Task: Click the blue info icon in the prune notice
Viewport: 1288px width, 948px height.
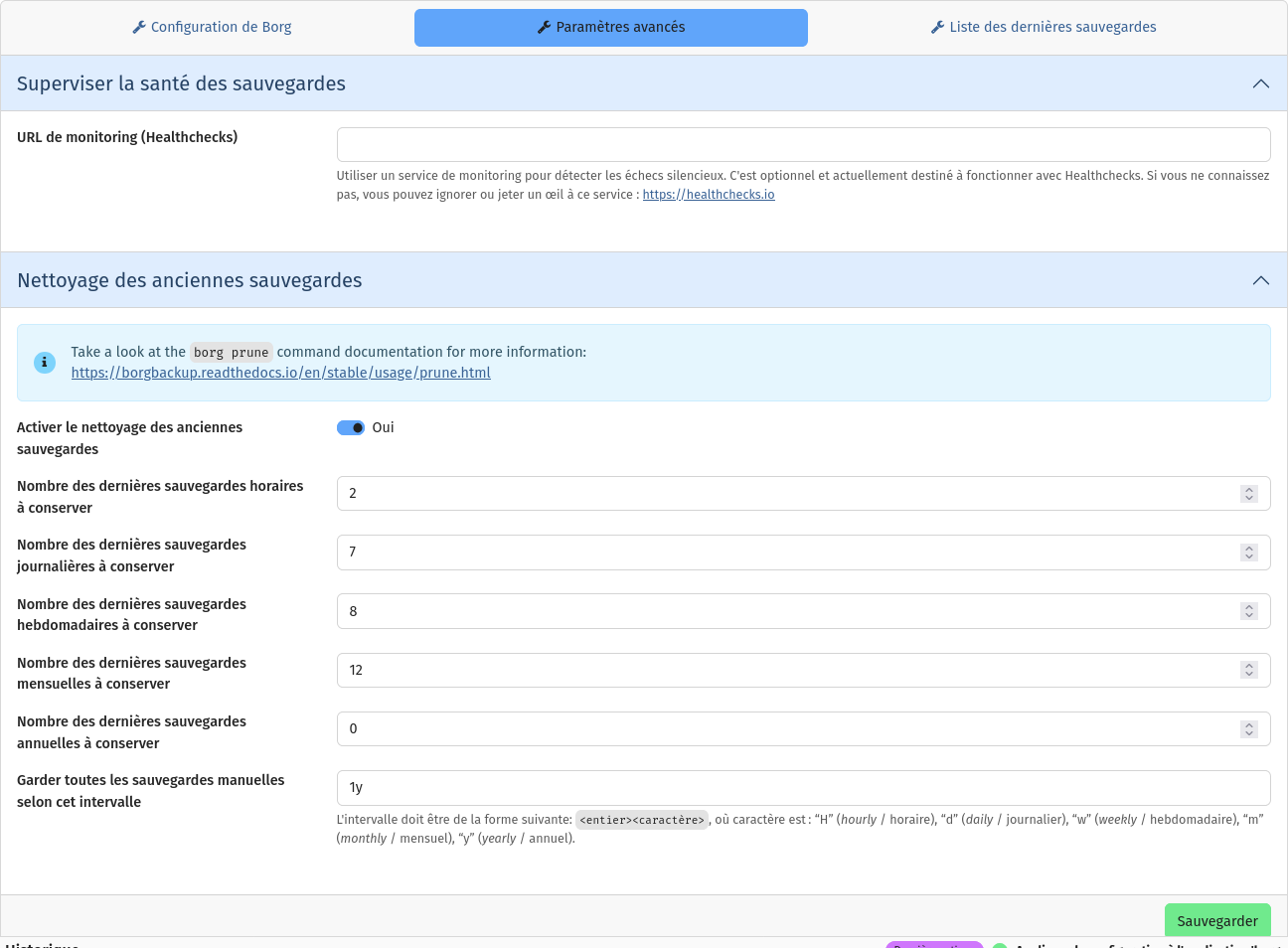Action: [x=45, y=363]
